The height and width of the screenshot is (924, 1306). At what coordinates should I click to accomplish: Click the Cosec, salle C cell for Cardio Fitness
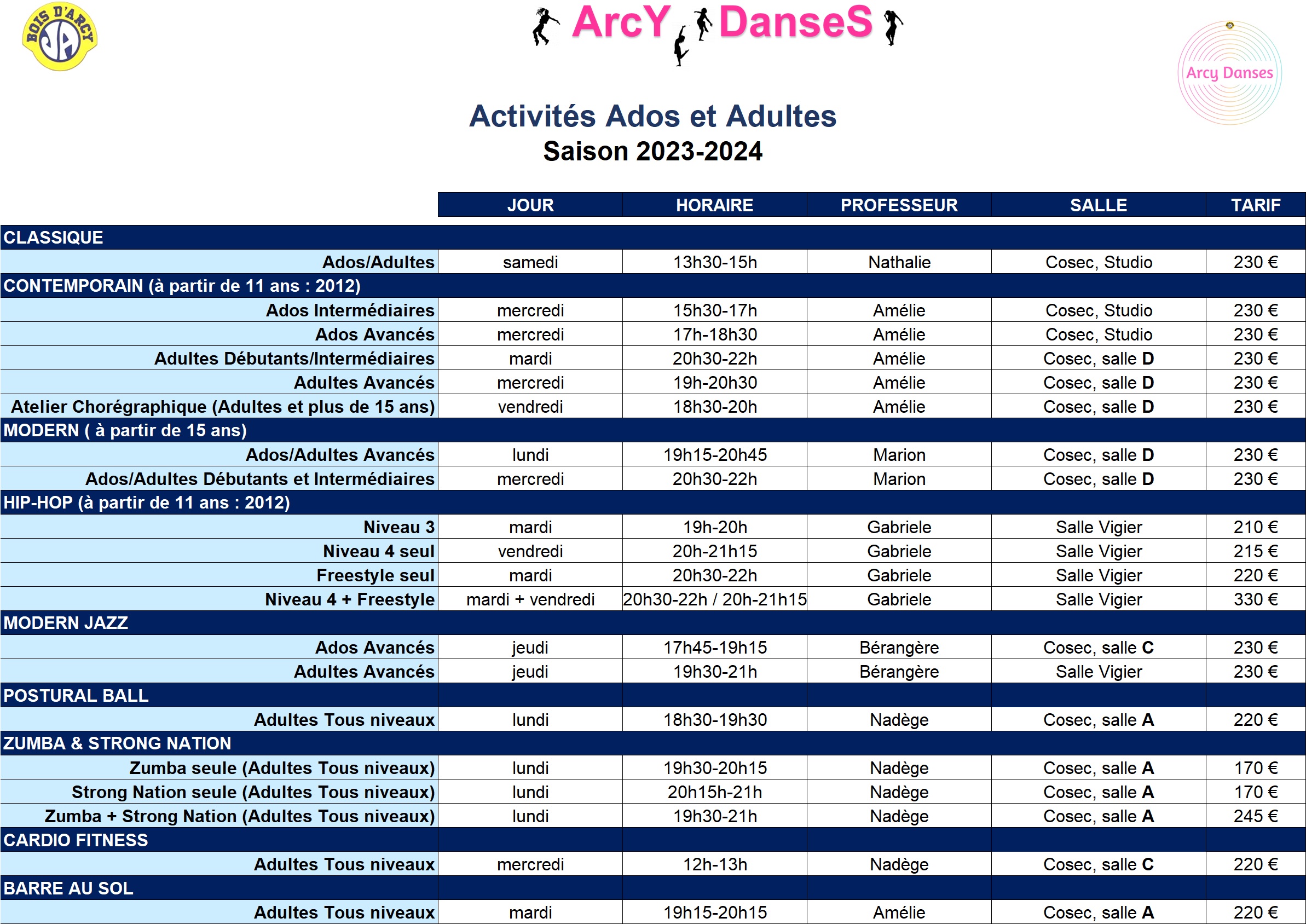pyautogui.click(x=1099, y=864)
